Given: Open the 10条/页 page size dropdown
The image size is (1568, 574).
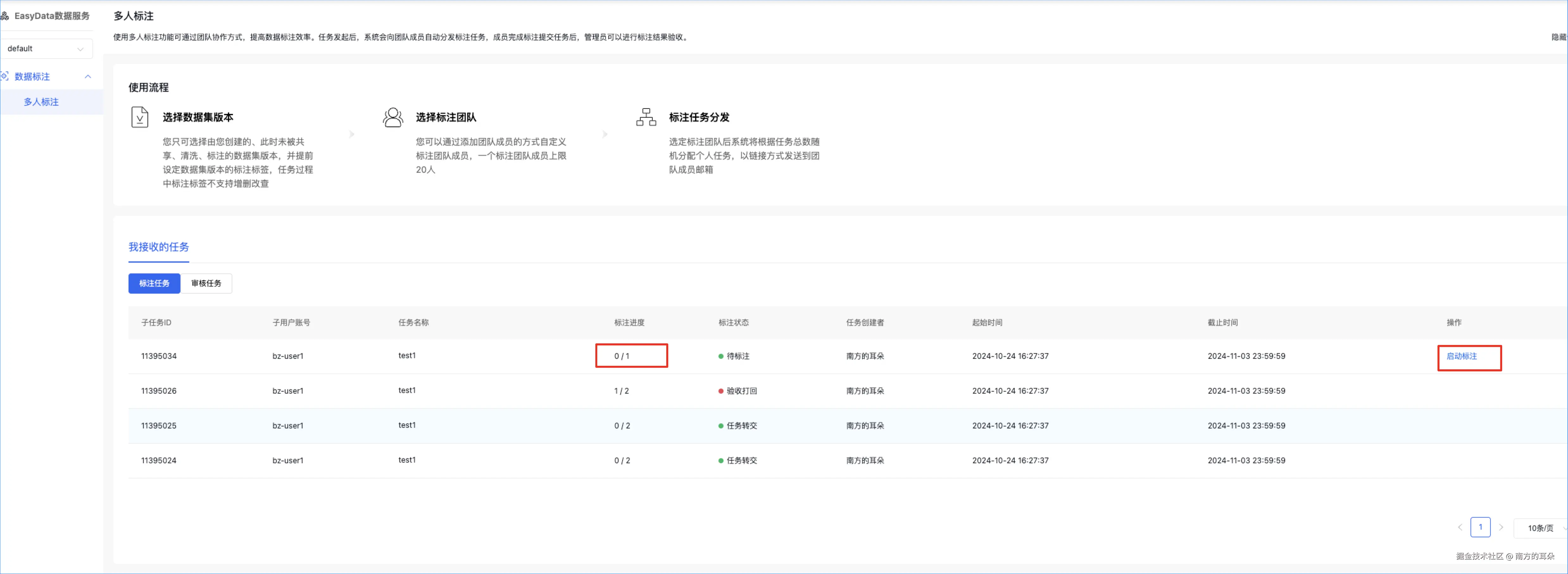Looking at the screenshot, I should coord(1540,528).
